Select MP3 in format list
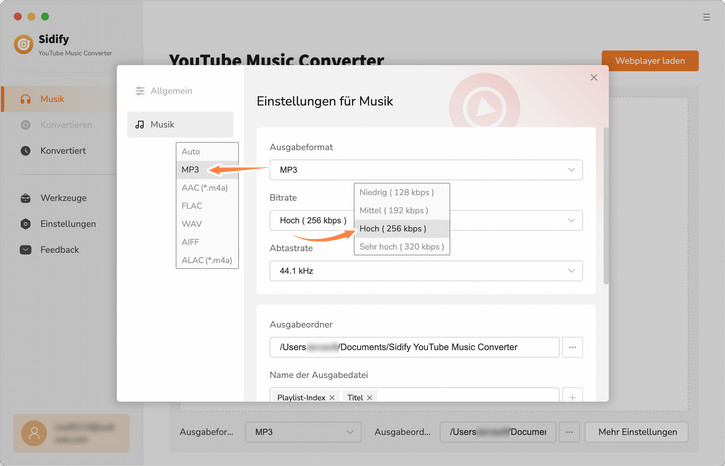725x466 pixels. point(207,170)
